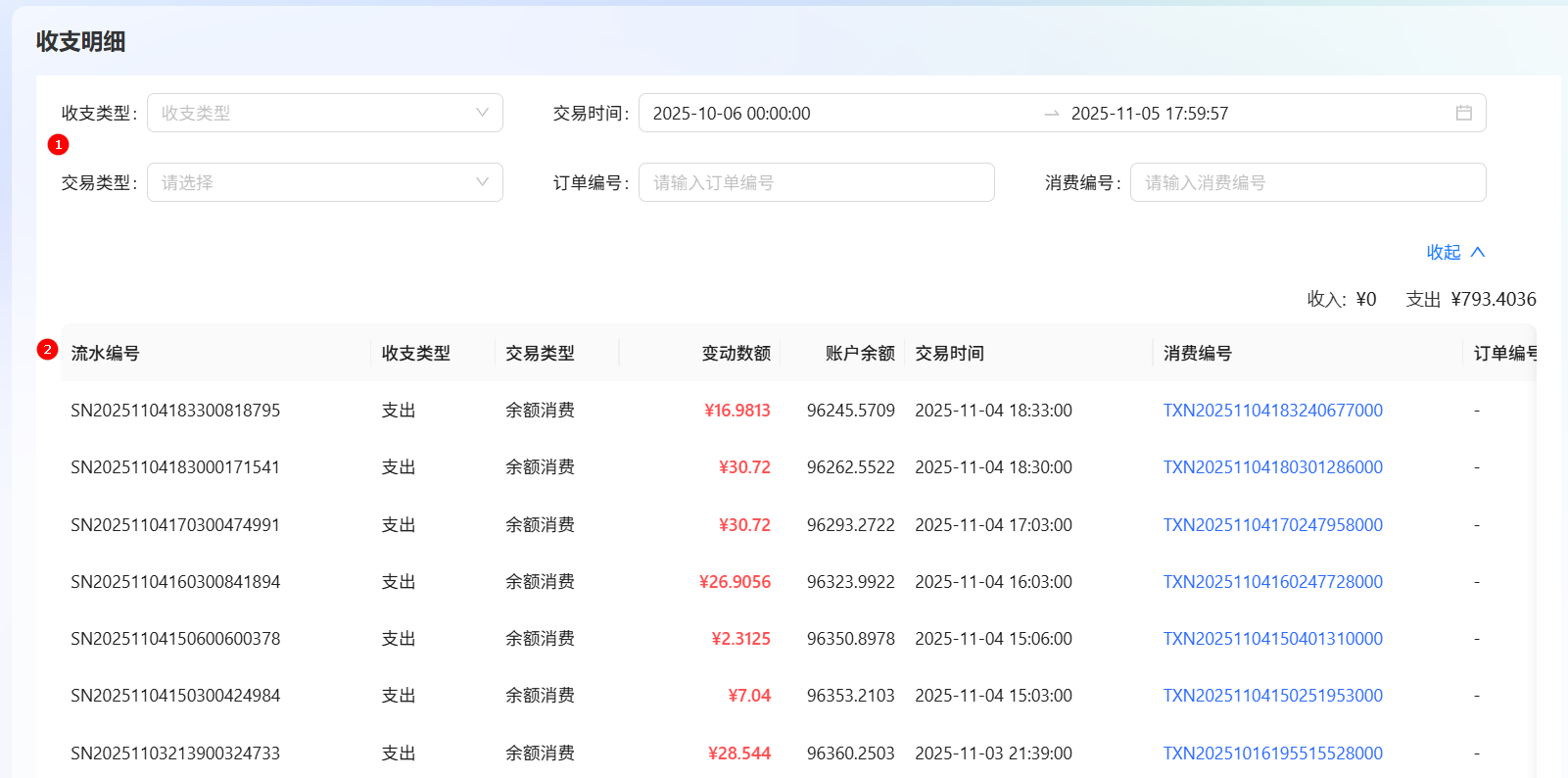Viewport: 1568px width, 778px height.
Task: Select serial number SN20251103213900324733
Action: 175,754
